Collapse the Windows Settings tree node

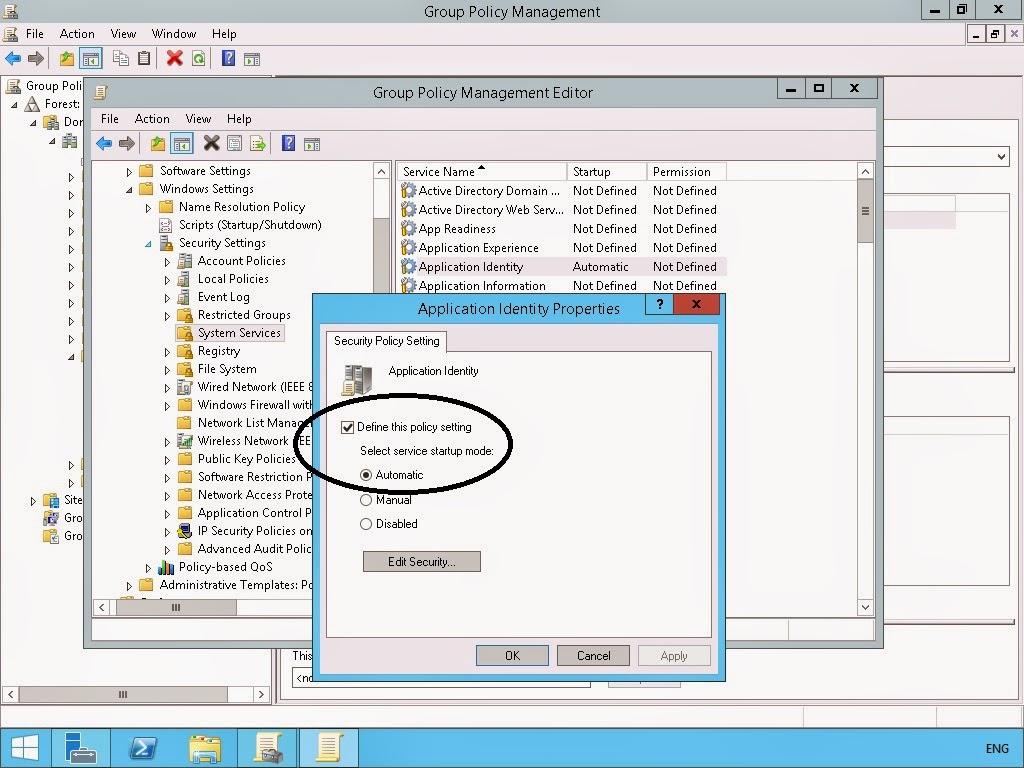[129, 189]
